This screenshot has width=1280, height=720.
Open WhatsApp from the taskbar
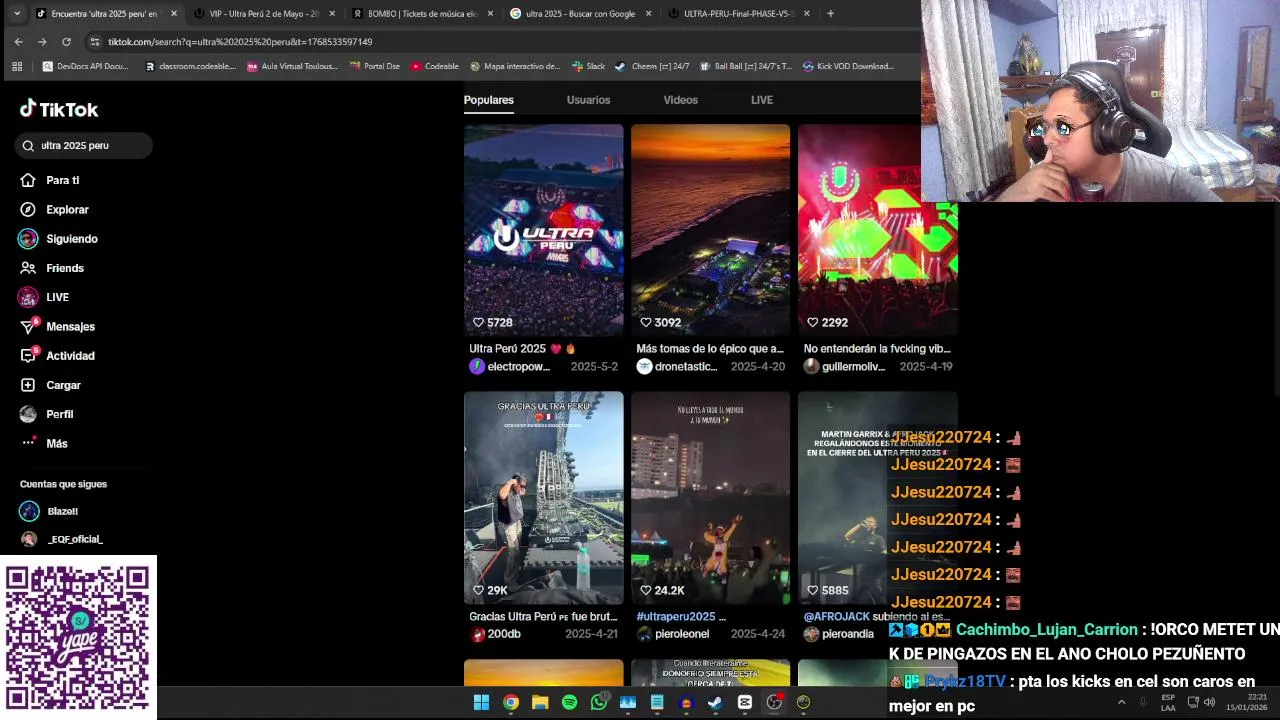599,703
